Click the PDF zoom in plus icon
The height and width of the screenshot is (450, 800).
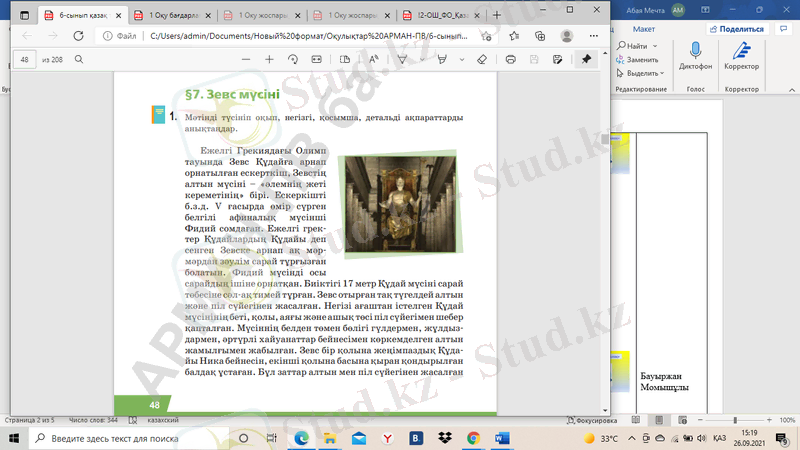269,59
